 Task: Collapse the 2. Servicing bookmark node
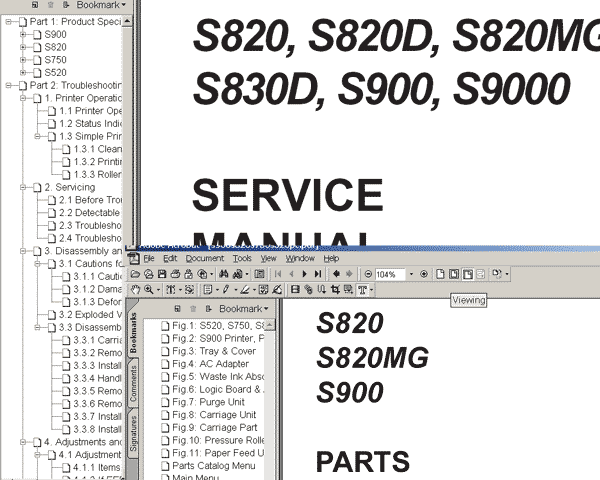coord(23,187)
